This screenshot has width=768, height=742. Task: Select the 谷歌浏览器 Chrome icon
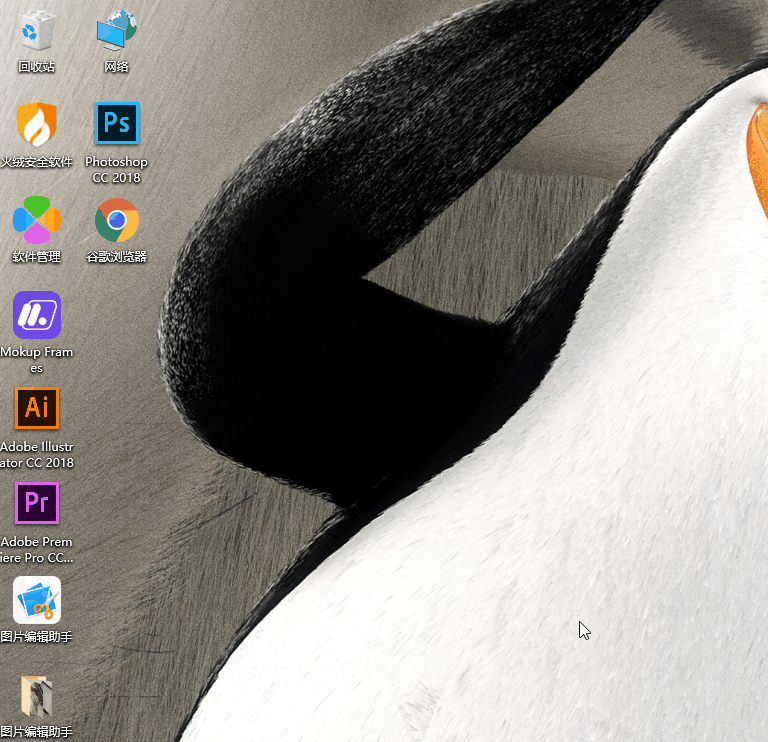117,220
